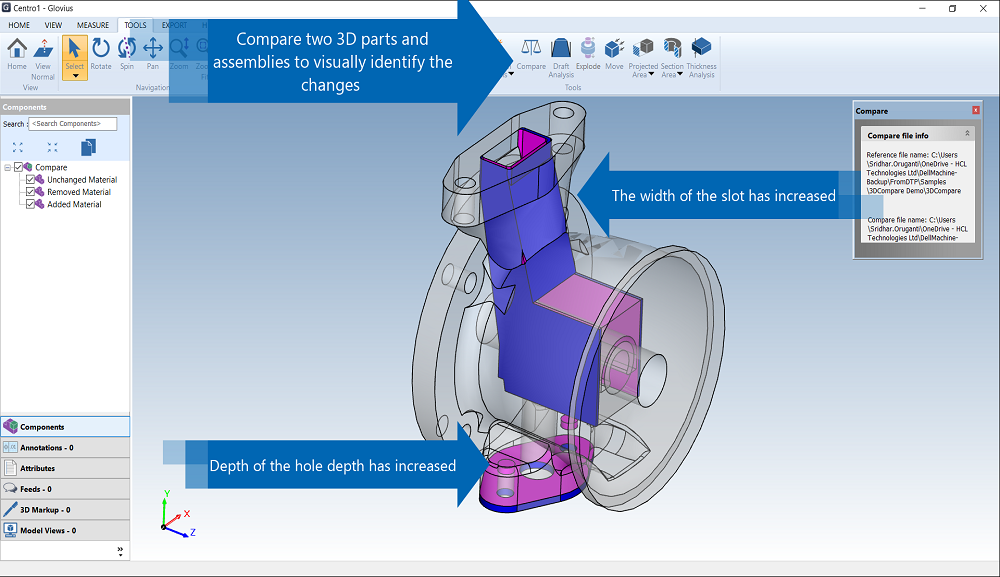The height and width of the screenshot is (577, 1000).
Task: Open the Model Views - 0 panel
Action: [x=65, y=530]
